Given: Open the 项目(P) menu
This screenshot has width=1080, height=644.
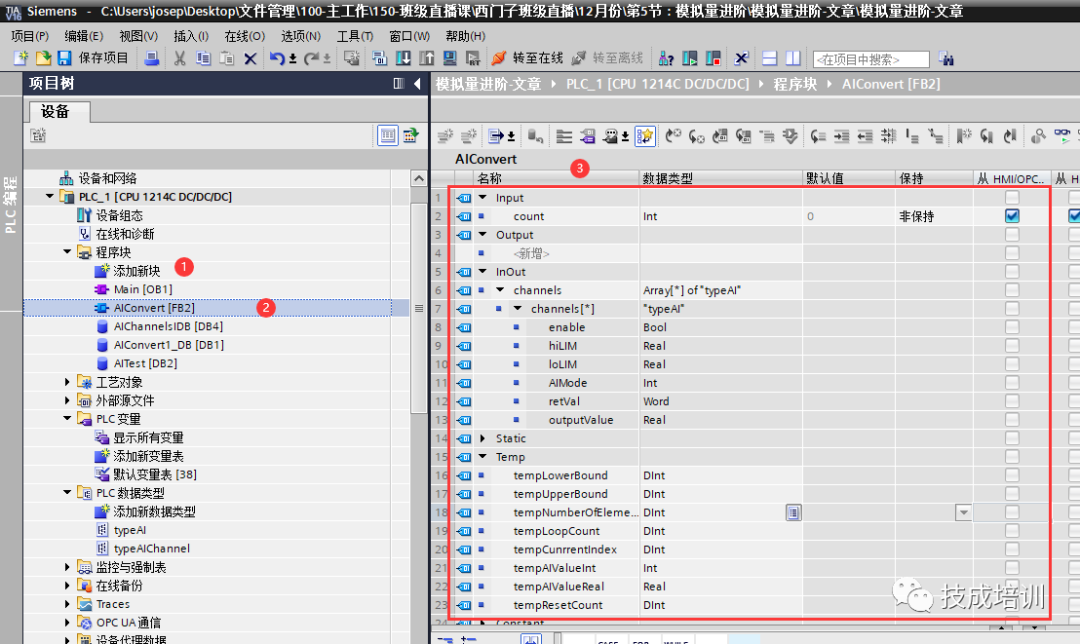Looking at the screenshot, I should click(30, 36).
